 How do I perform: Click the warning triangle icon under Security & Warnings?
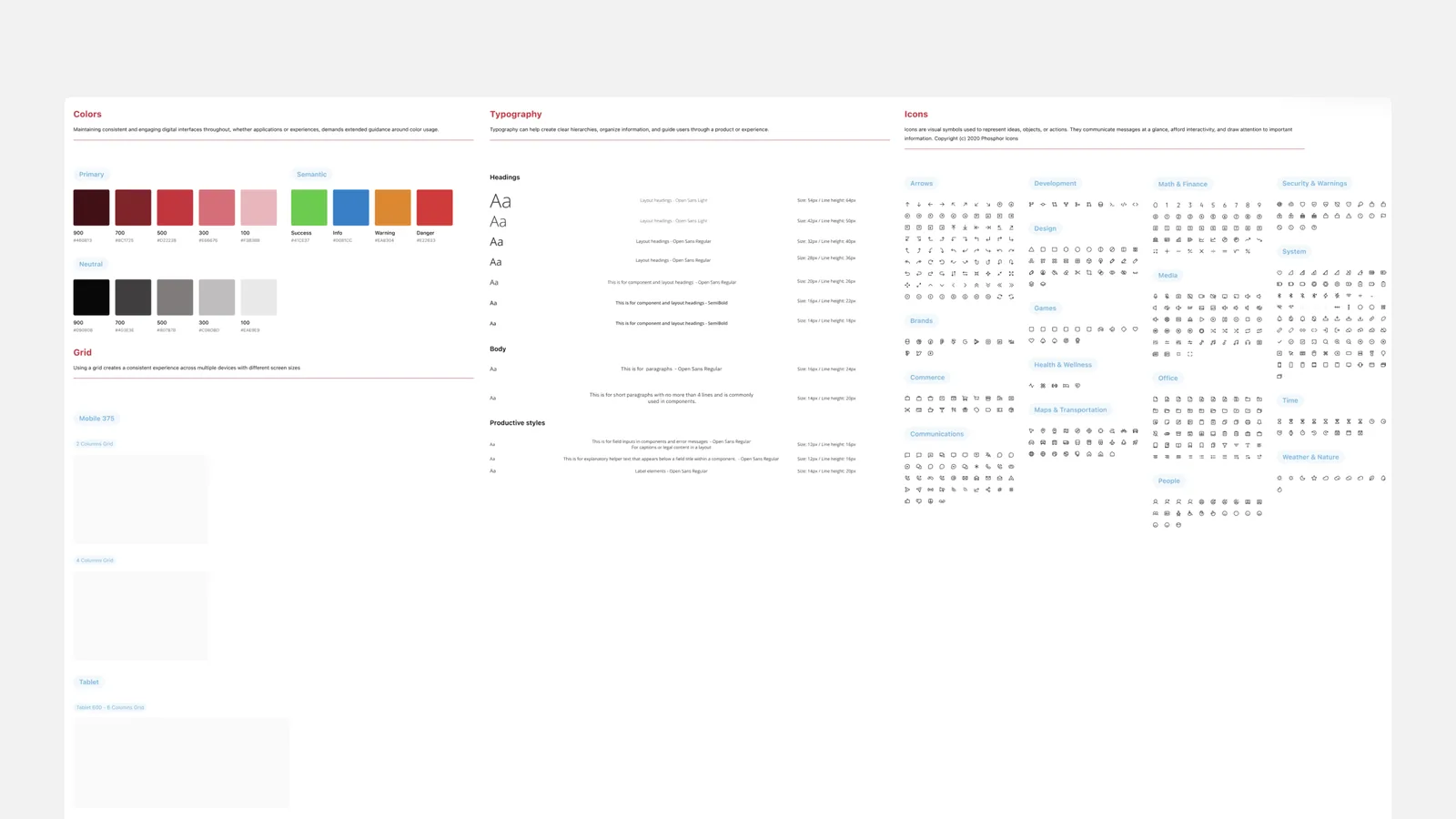(1349, 216)
